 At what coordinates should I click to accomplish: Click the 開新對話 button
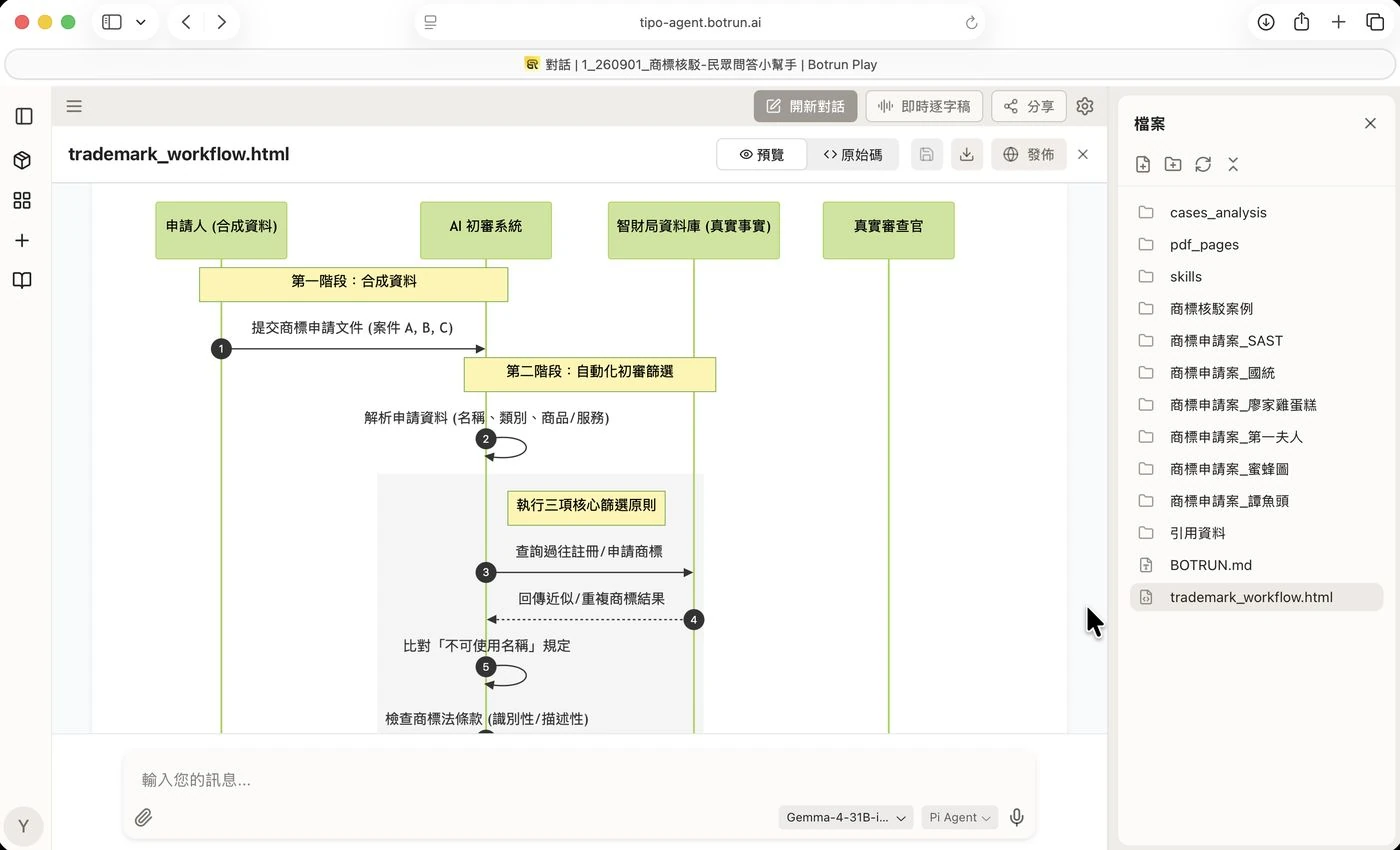tap(806, 106)
